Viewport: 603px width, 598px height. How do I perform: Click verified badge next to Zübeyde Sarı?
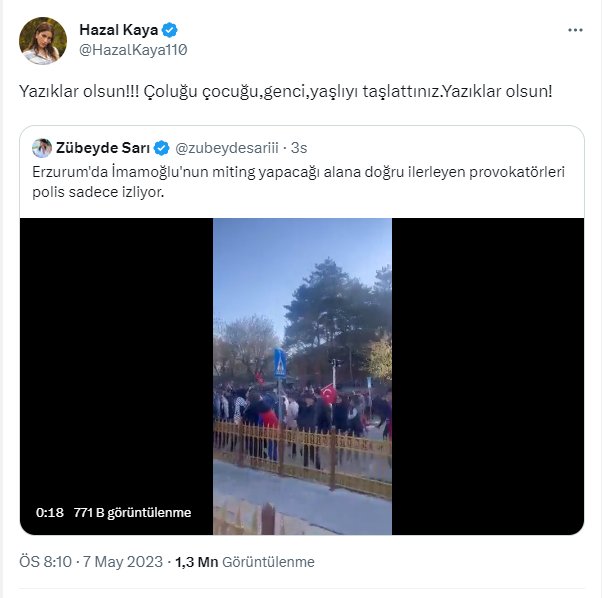[162, 148]
